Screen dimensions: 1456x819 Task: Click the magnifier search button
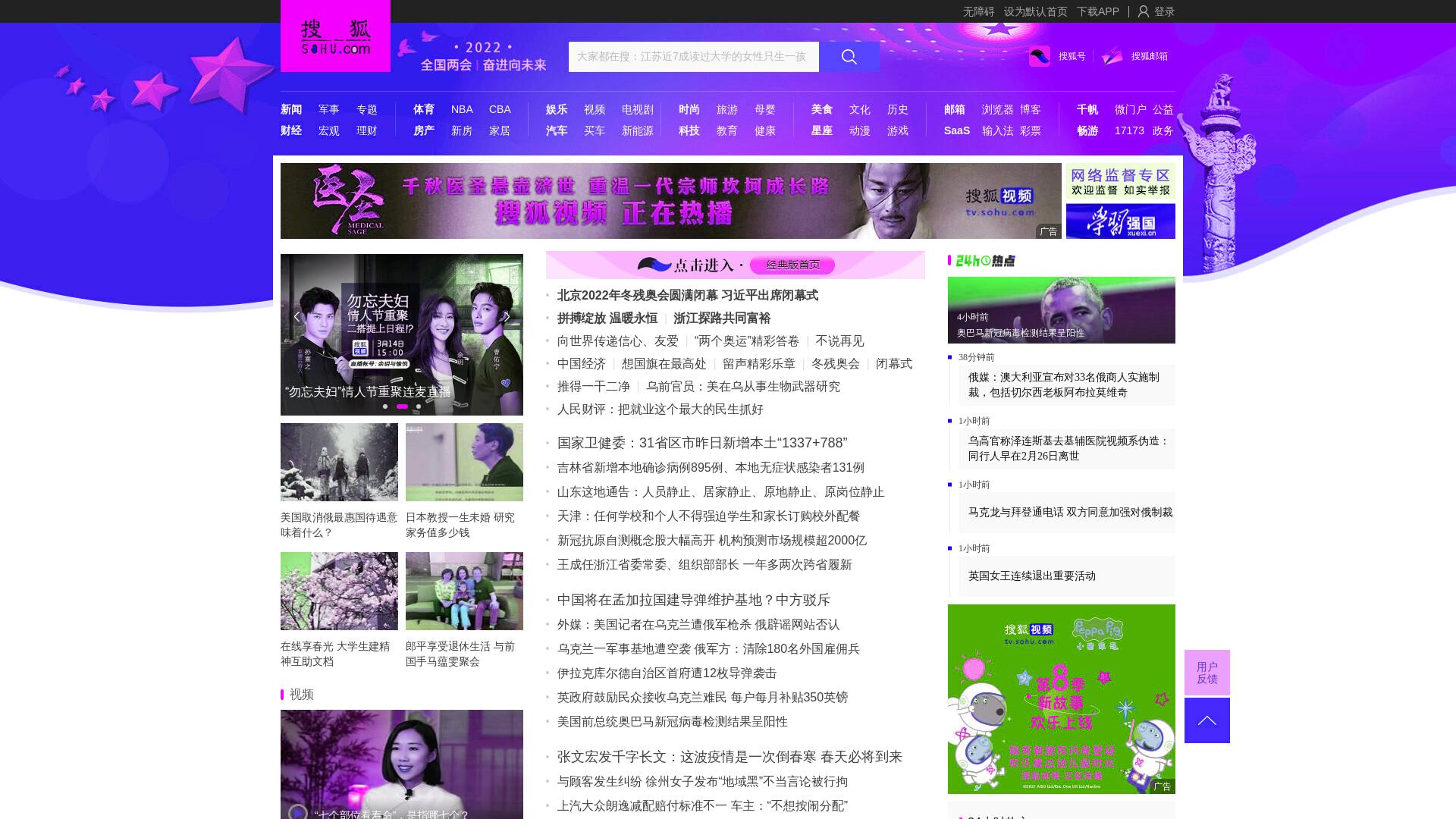tap(849, 57)
